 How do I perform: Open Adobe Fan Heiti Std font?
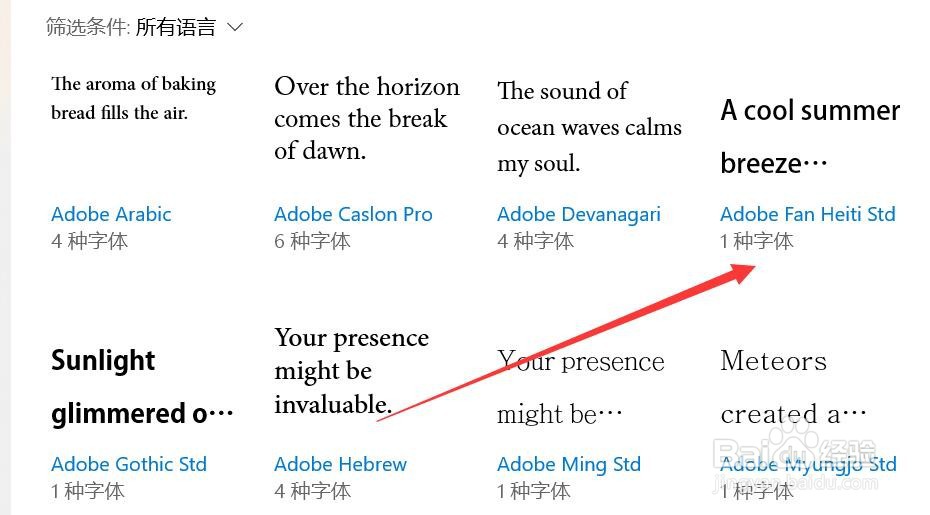click(808, 214)
